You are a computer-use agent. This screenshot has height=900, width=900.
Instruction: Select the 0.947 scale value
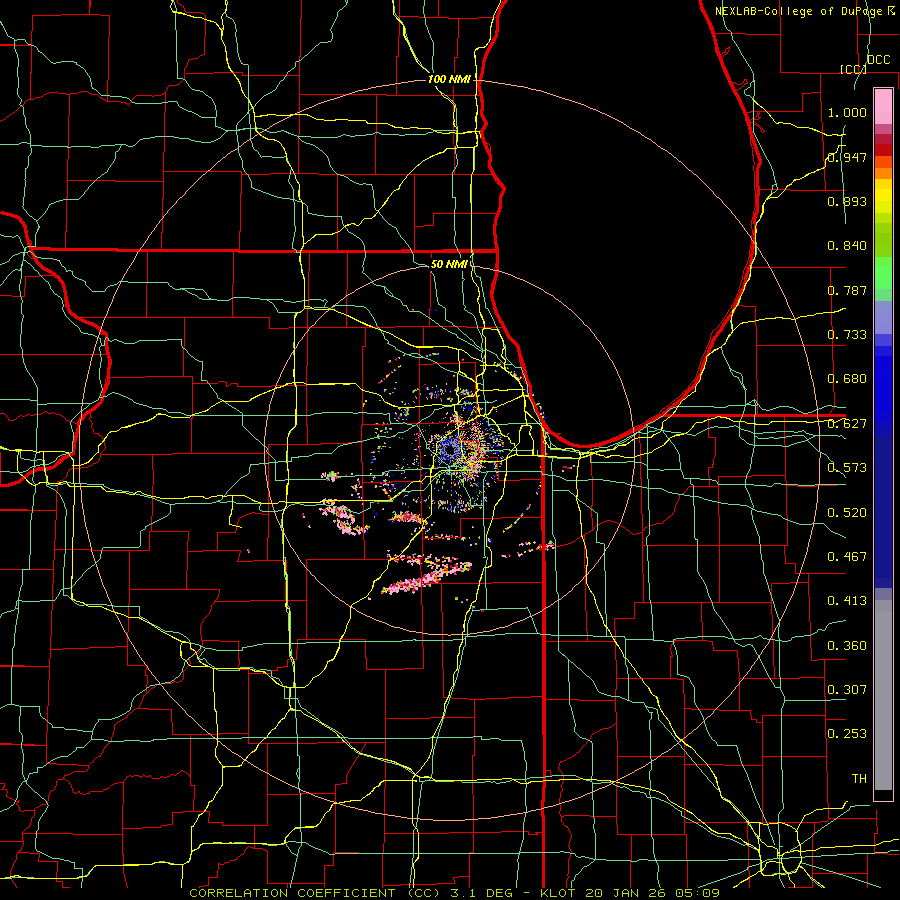[x=847, y=157]
